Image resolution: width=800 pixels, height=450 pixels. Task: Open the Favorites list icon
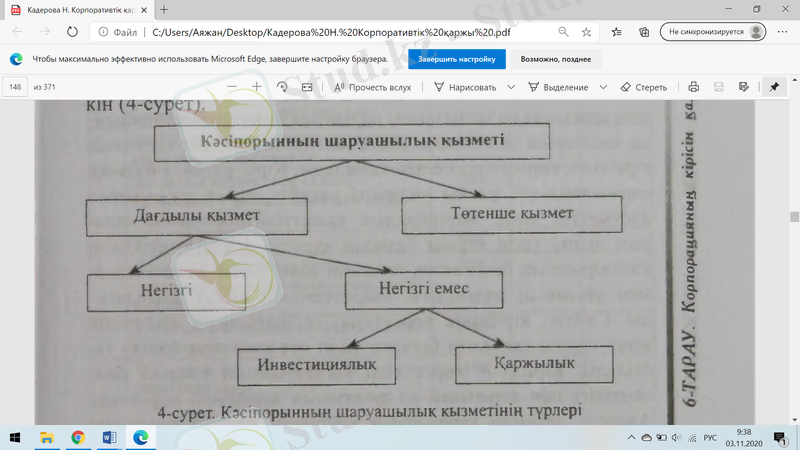coord(616,32)
